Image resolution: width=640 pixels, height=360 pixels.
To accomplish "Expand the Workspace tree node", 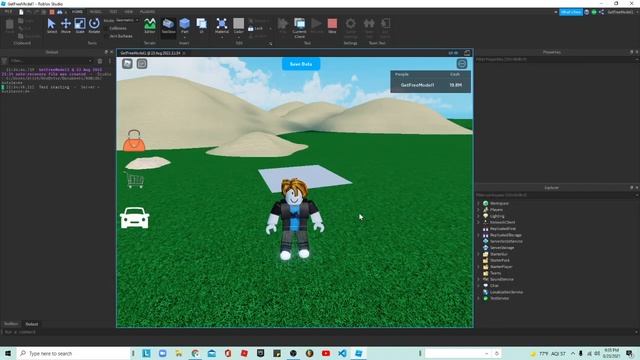I will (x=479, y=203).
